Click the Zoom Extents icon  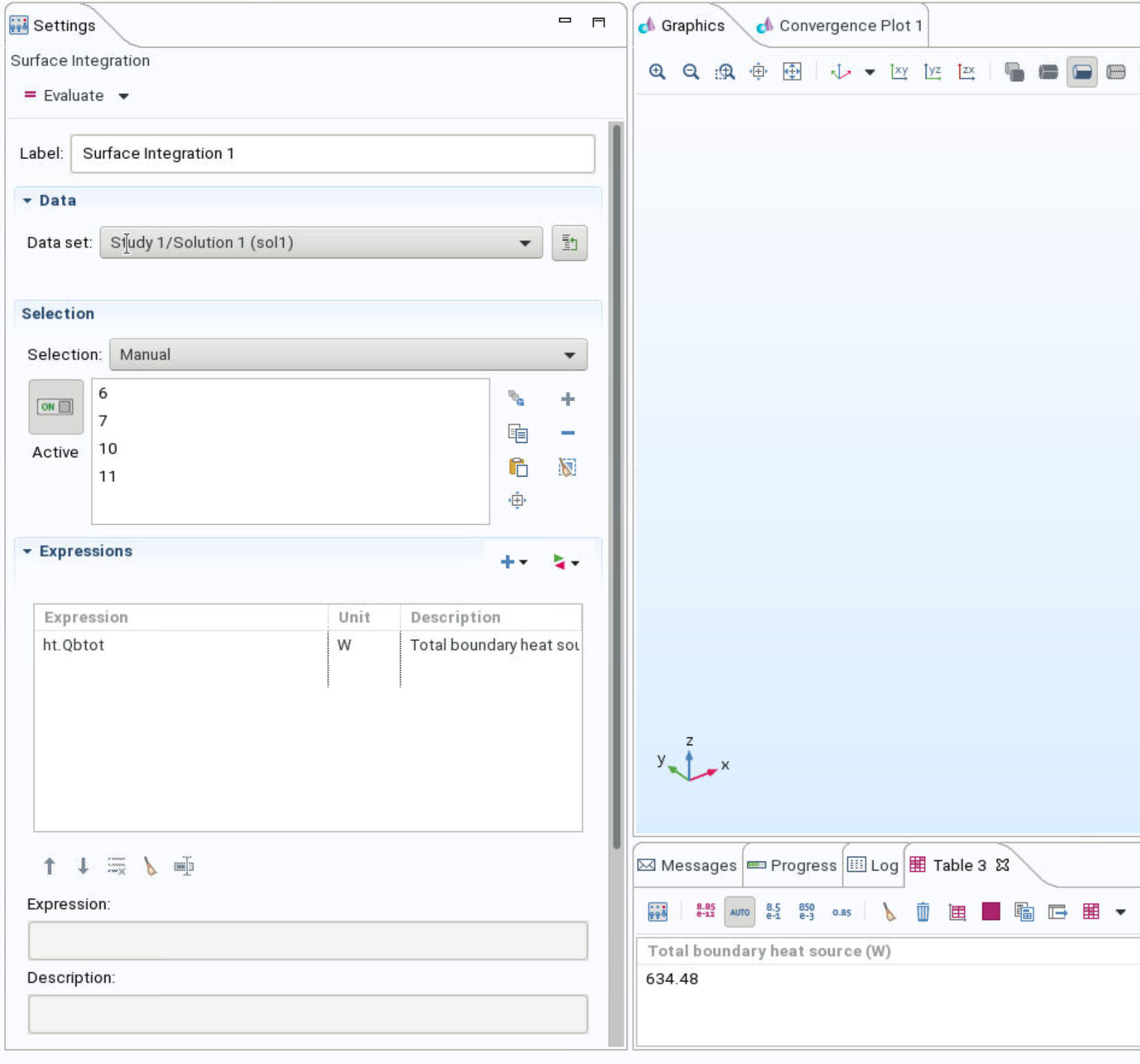point(792,72)
